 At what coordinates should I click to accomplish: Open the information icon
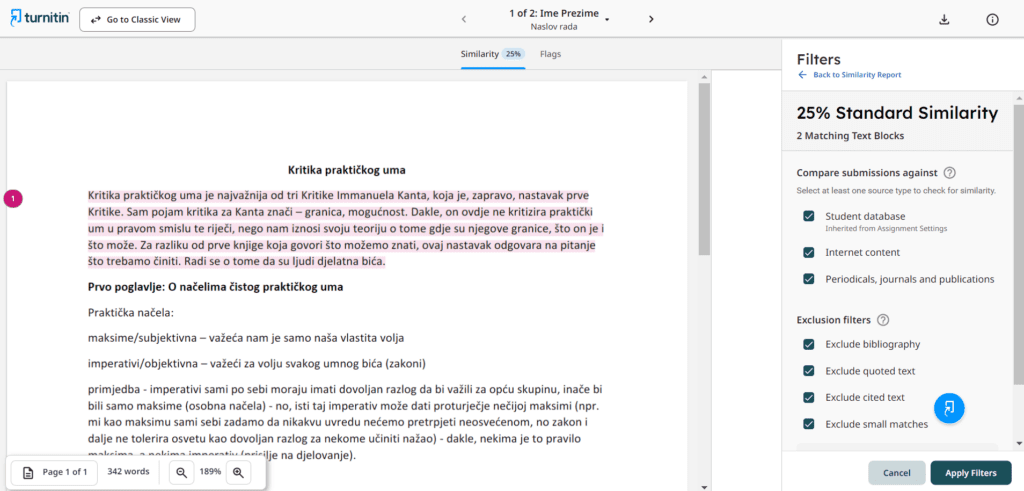click(x=992, y=20)
